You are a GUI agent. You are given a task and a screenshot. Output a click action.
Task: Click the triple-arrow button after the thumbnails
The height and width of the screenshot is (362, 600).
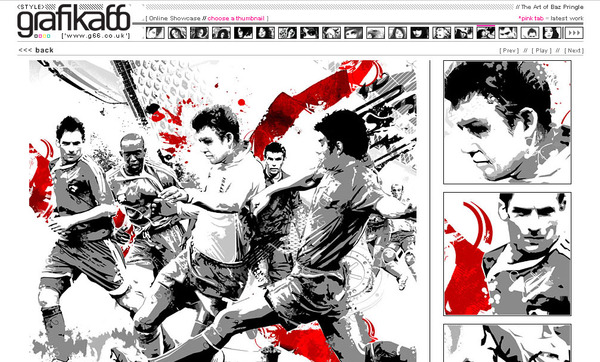574,33
